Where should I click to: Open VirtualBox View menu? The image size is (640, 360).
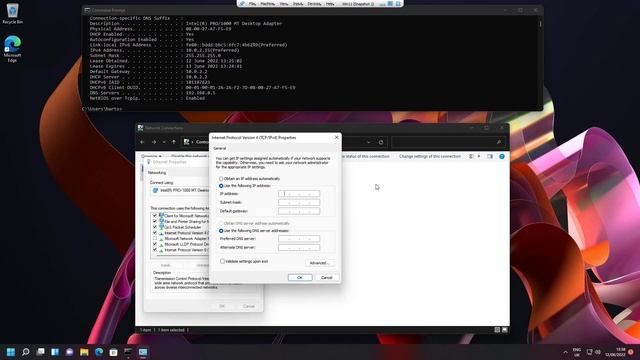pos(284,4)
